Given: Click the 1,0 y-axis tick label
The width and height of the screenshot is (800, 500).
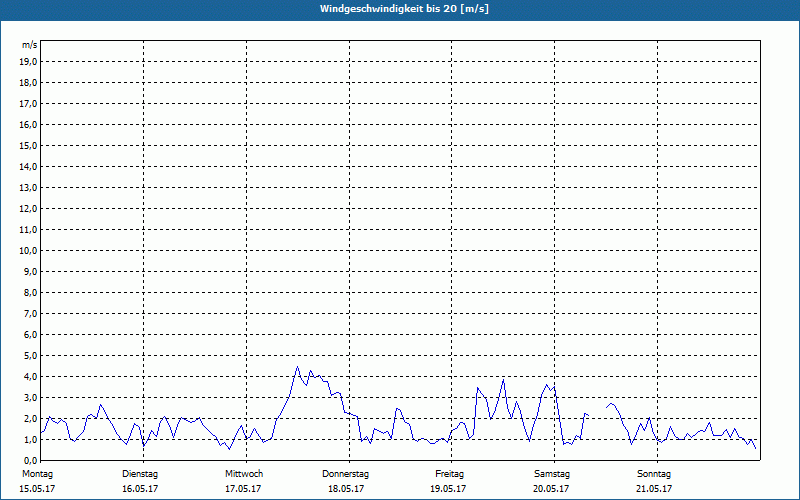Looking at the screenshot, I should [x=31, y=439].
